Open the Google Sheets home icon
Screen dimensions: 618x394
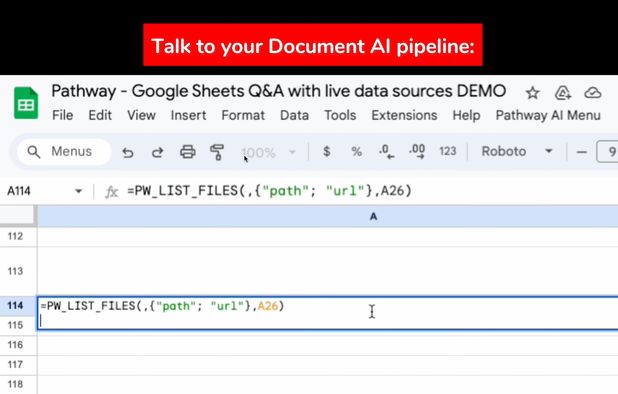coord(26,103)
